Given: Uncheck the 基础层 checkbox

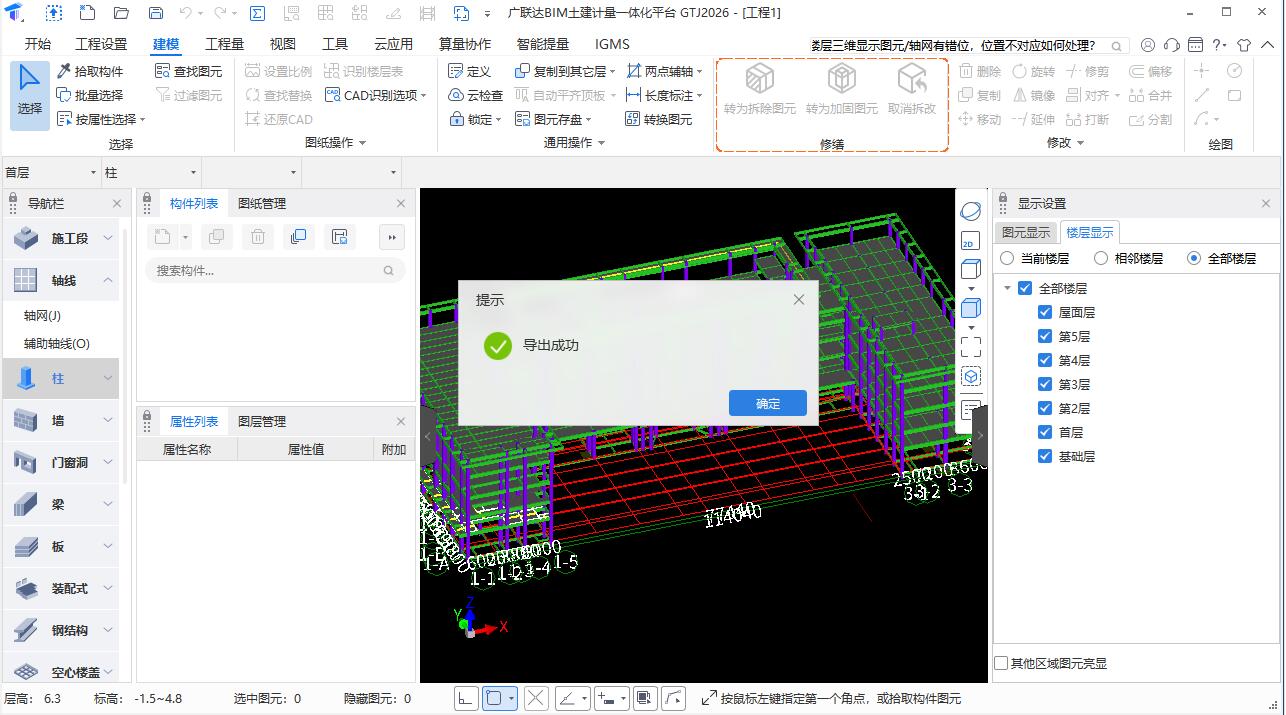Looking at the screenshot, I should coord(1045,456).
